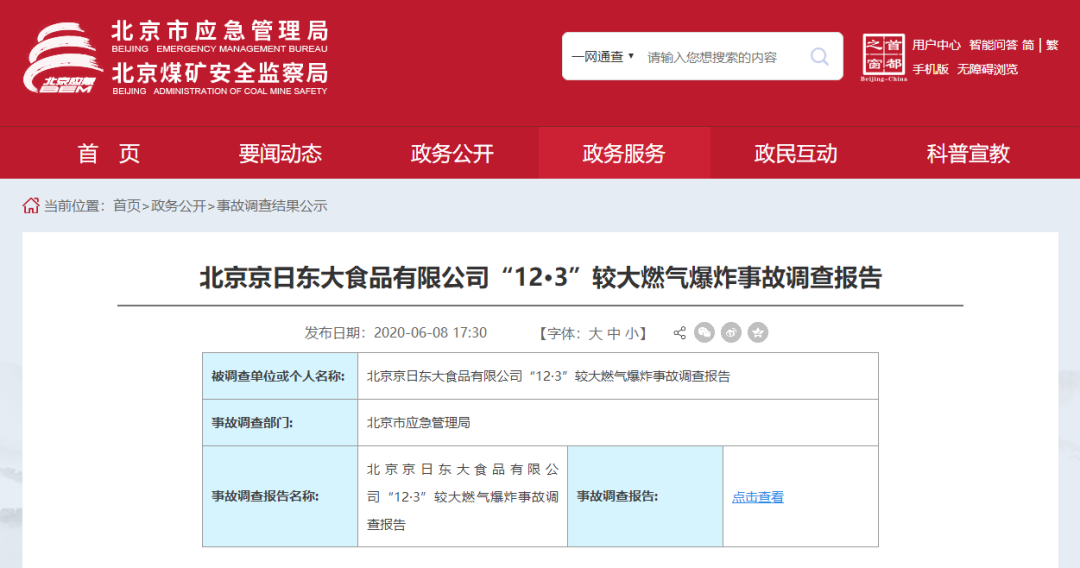Click label 事故调查部门:
The height and width of the screenshot is (568, 1080).
252,423
